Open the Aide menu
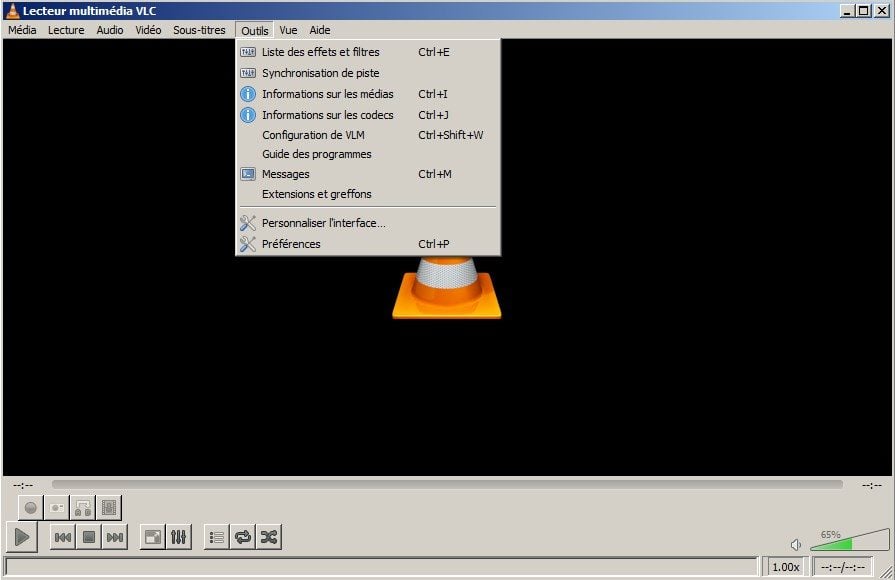This screenshot has height=580, width=895. tap(320, 30)
